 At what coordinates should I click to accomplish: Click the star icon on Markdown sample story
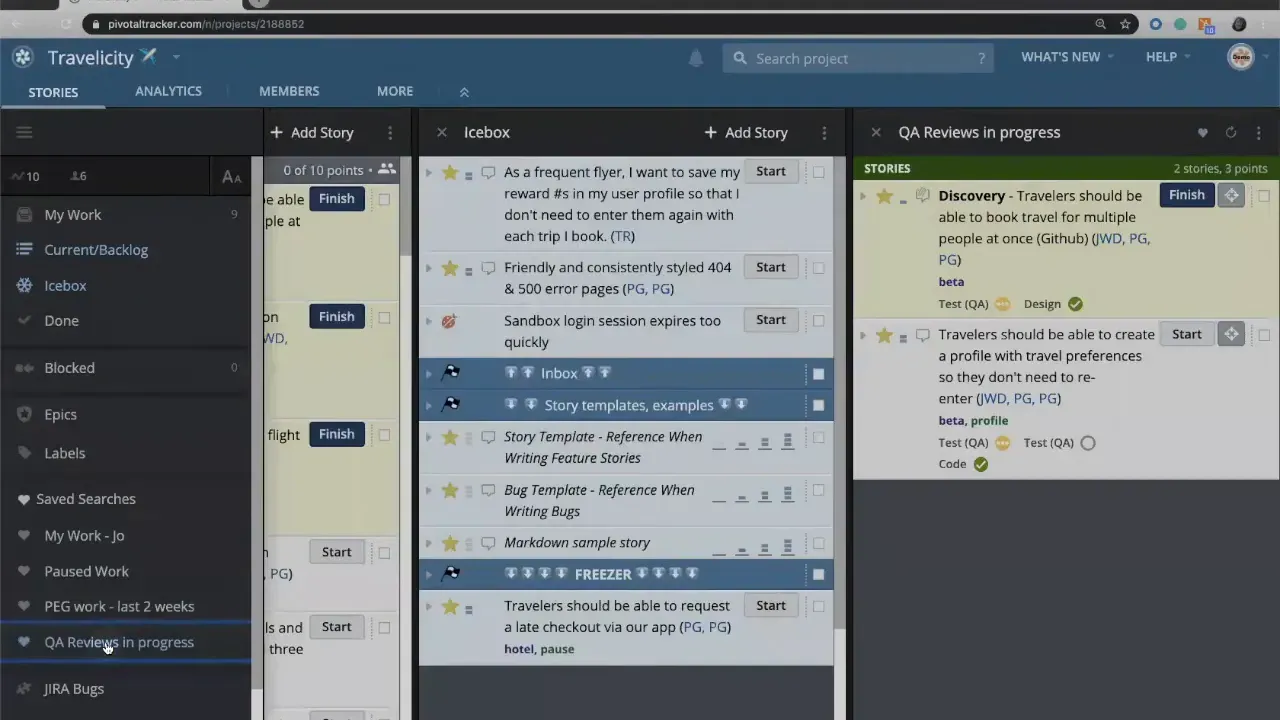tap(449, 542)
